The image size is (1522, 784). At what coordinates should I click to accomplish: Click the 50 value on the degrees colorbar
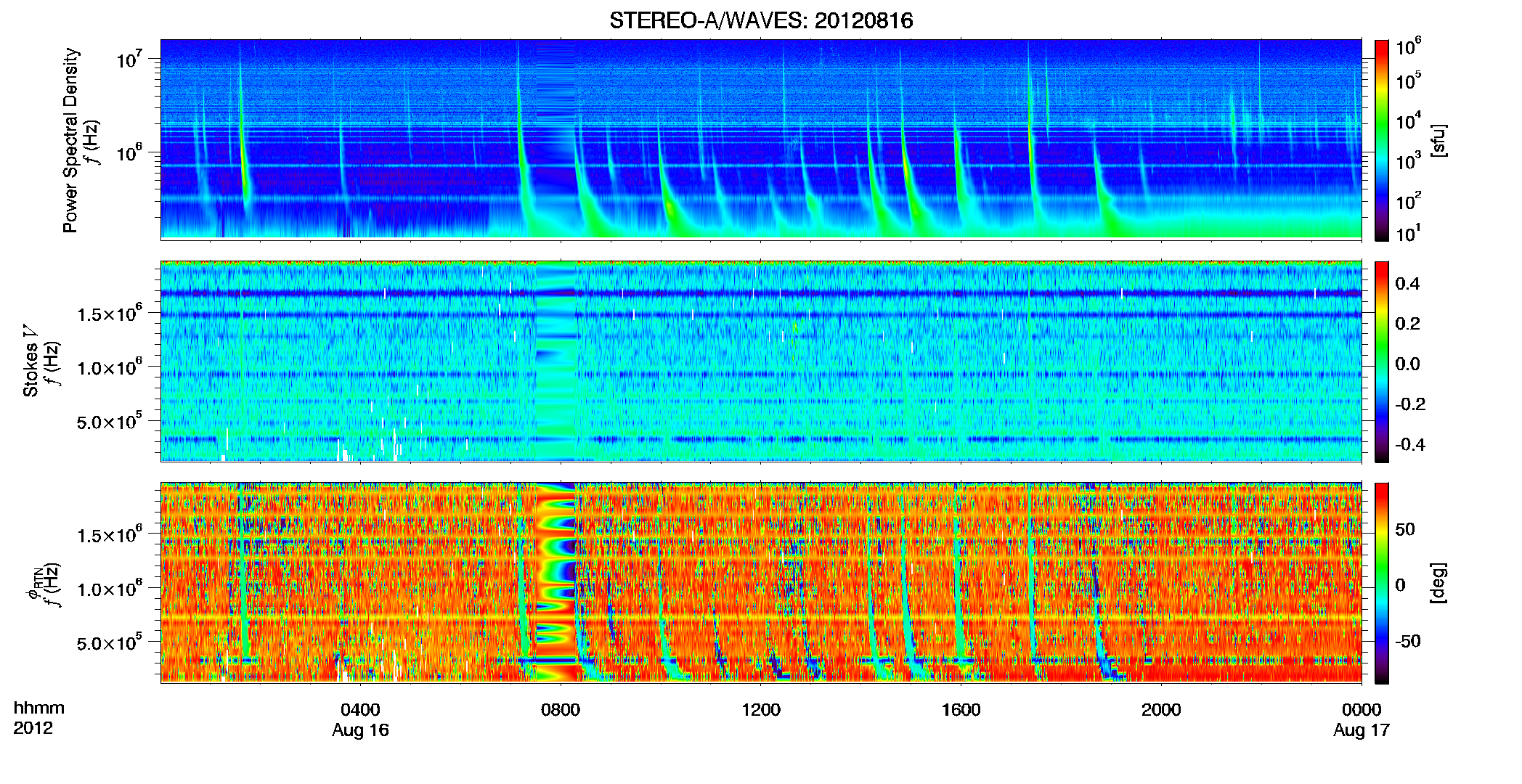pyautogui.click(x=1405, y=528)
